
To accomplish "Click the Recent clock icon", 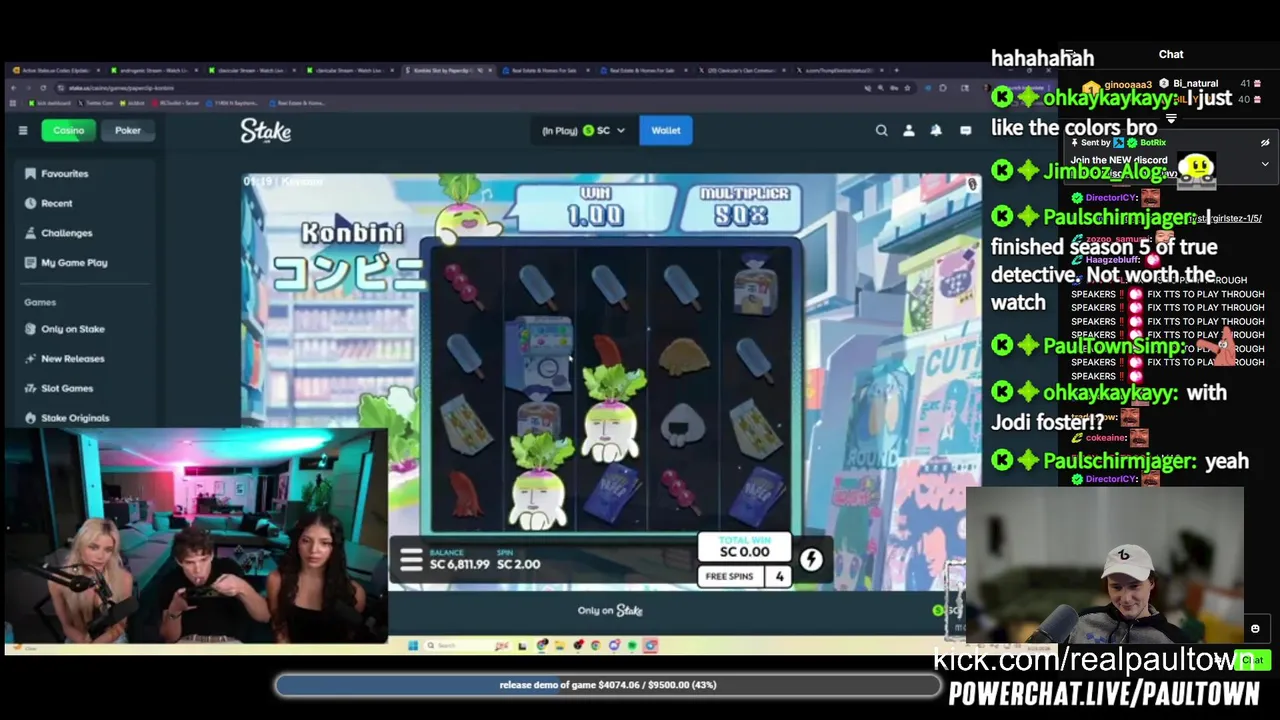I will point(30,203).
